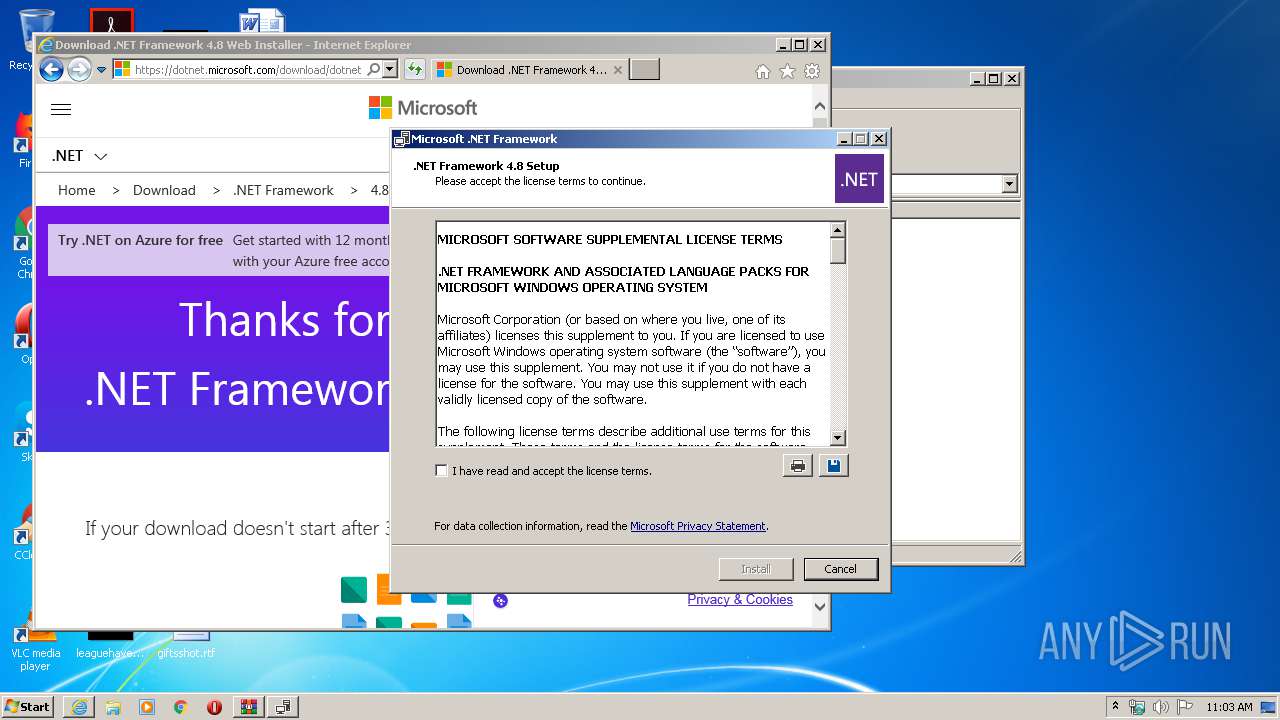Open the address bar autocomplete dropdown
Screen dimensions: 1280x720
[x=390, y=70]
